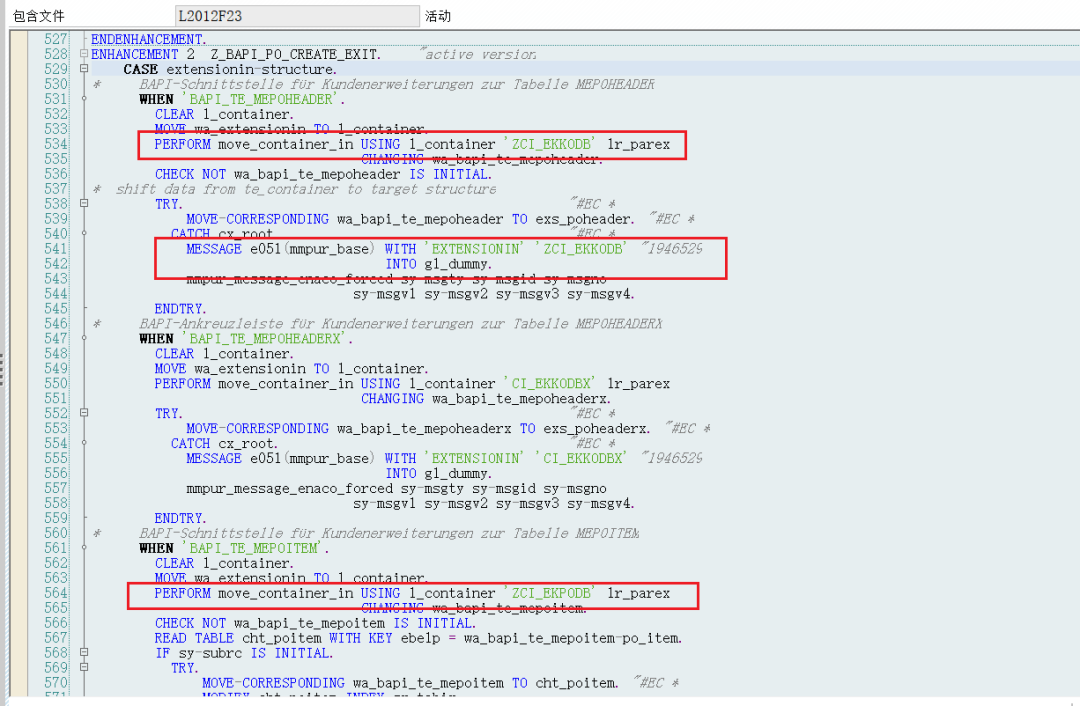Click line number 541 in the gutter
The width and height of the screenshot is (1080, 706).
tap(56, 249)
